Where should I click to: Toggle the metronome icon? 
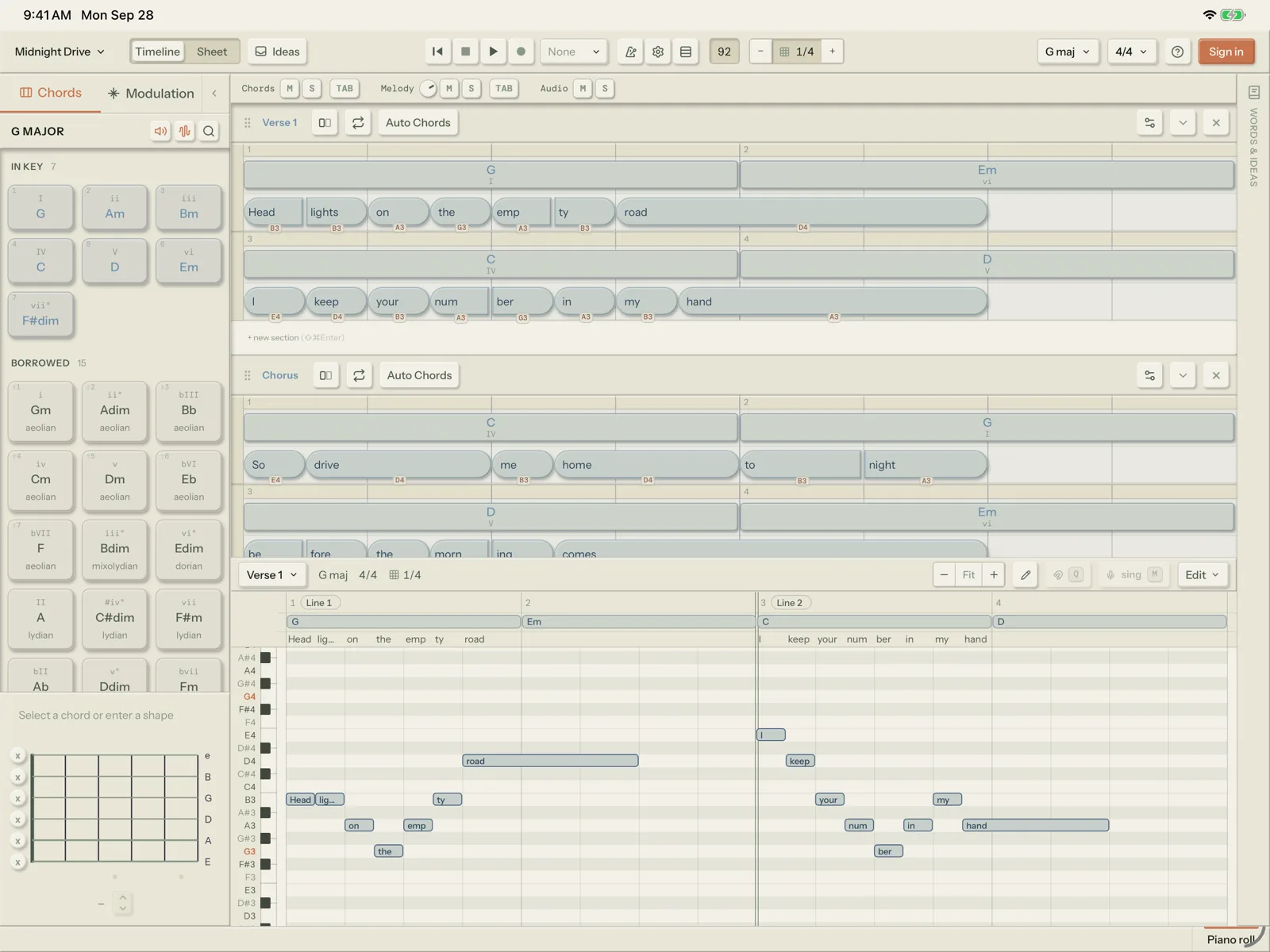point(630,52)
